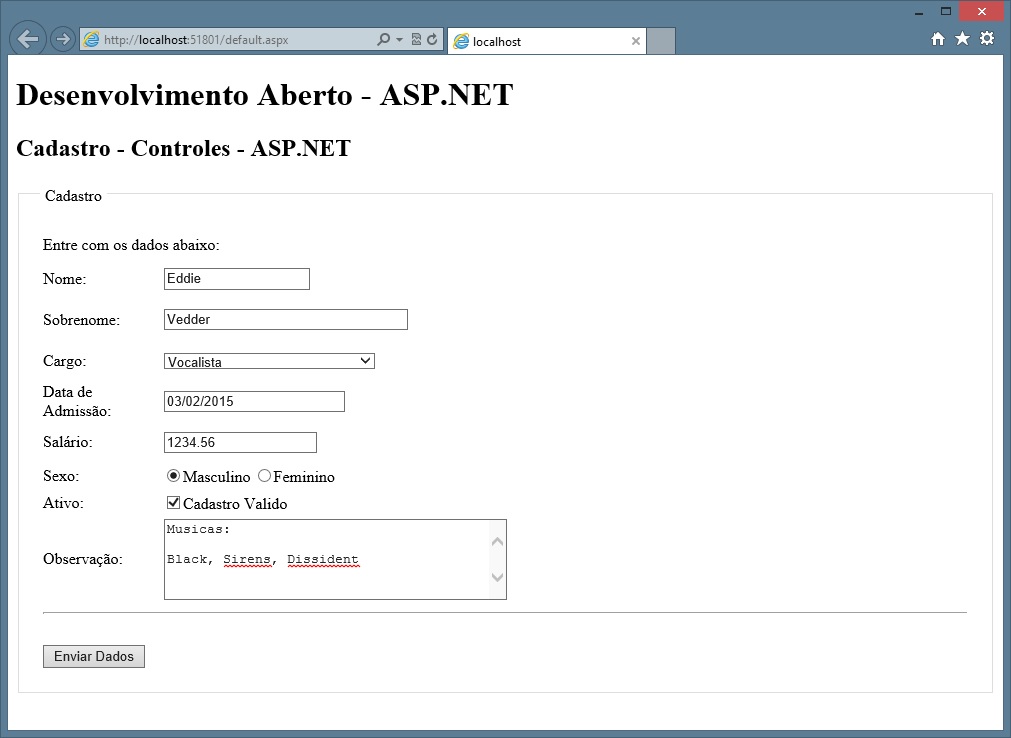This screenshot has width=1011, height=738.
Task: Toggle the Cadastro Valido checkbox
Action: [x=173, y=503]
